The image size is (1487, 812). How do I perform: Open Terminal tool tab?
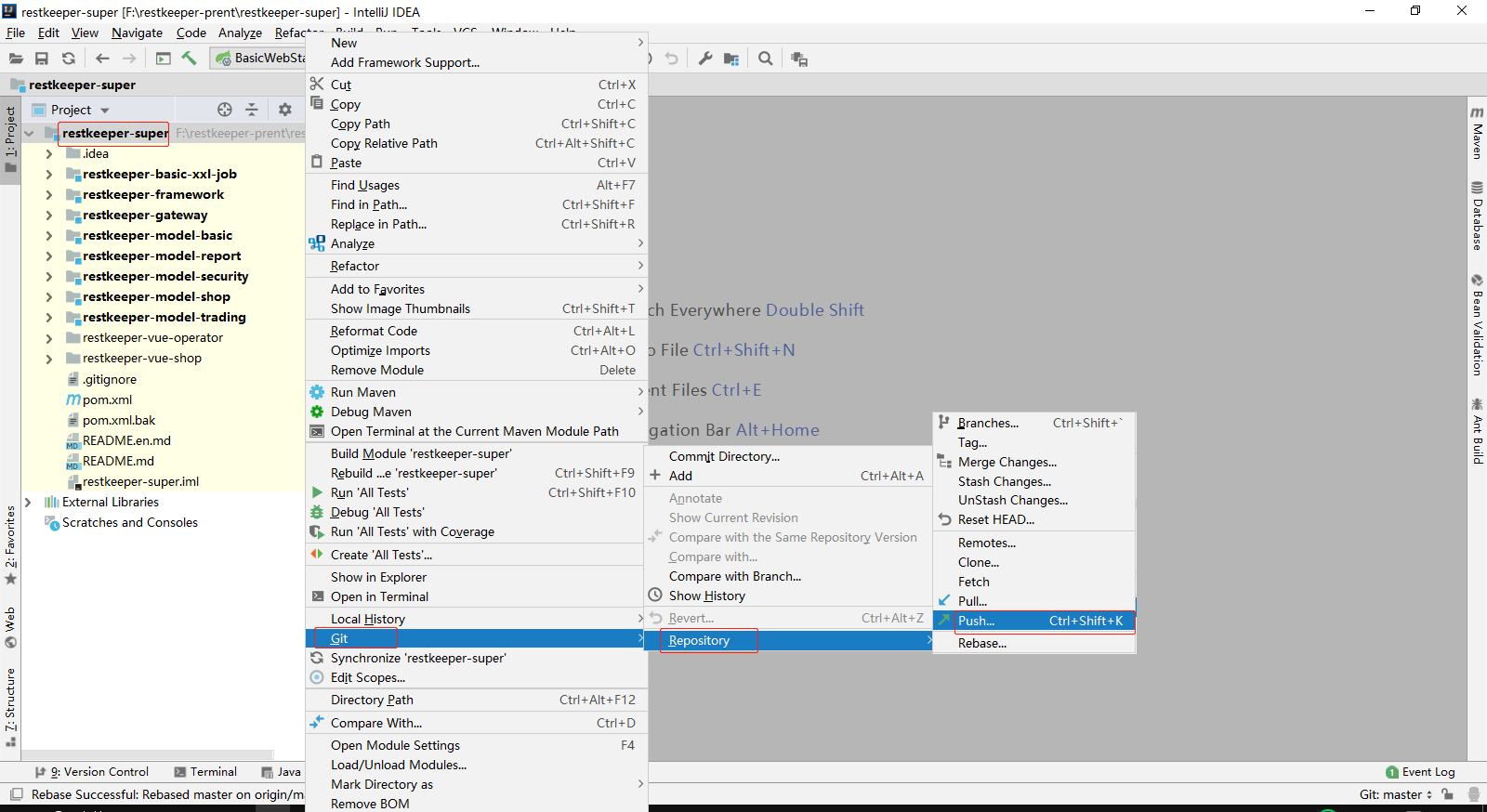[205, 772]
